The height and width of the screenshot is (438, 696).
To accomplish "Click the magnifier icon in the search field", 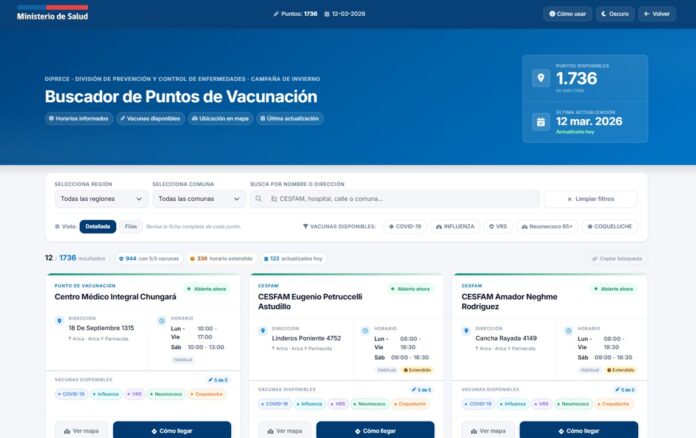I will tap(261, 199).
